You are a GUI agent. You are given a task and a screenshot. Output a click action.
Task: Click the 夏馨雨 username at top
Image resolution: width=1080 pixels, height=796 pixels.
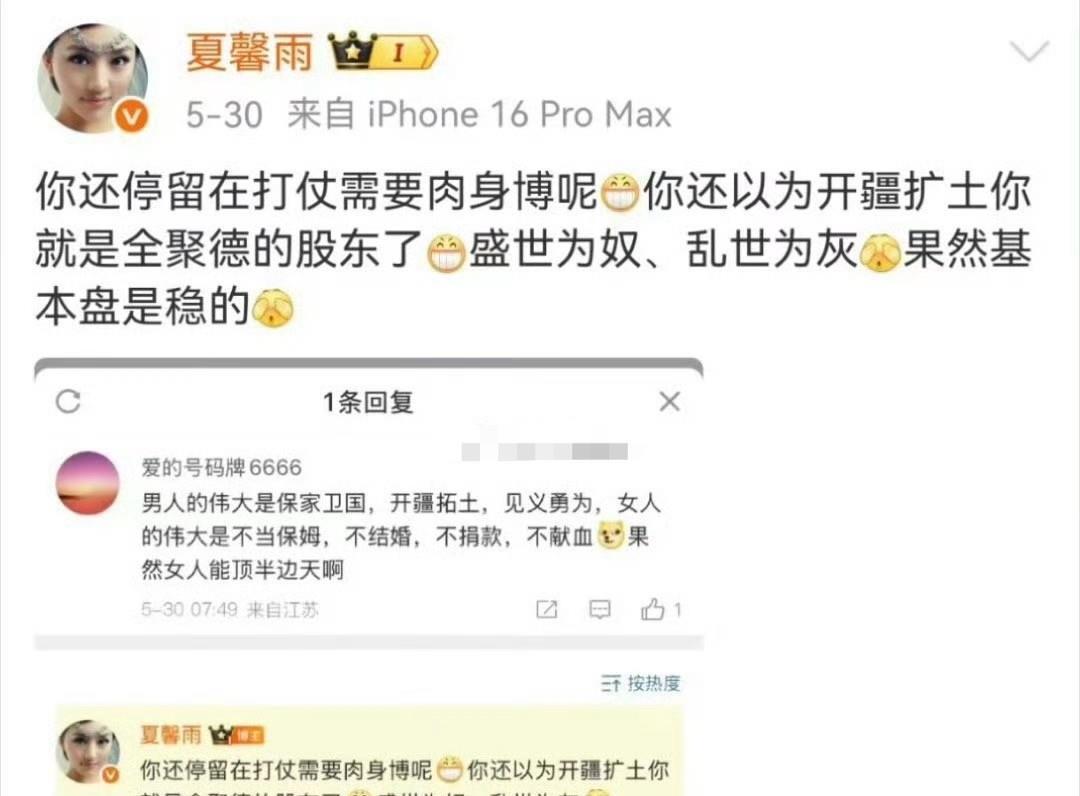pyautogui.click(x=250, y=52)
